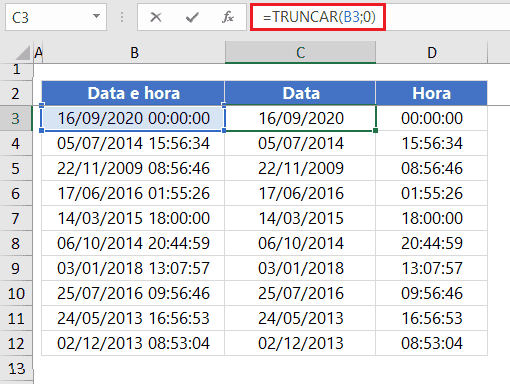Select row 8 header

(16, 243)
